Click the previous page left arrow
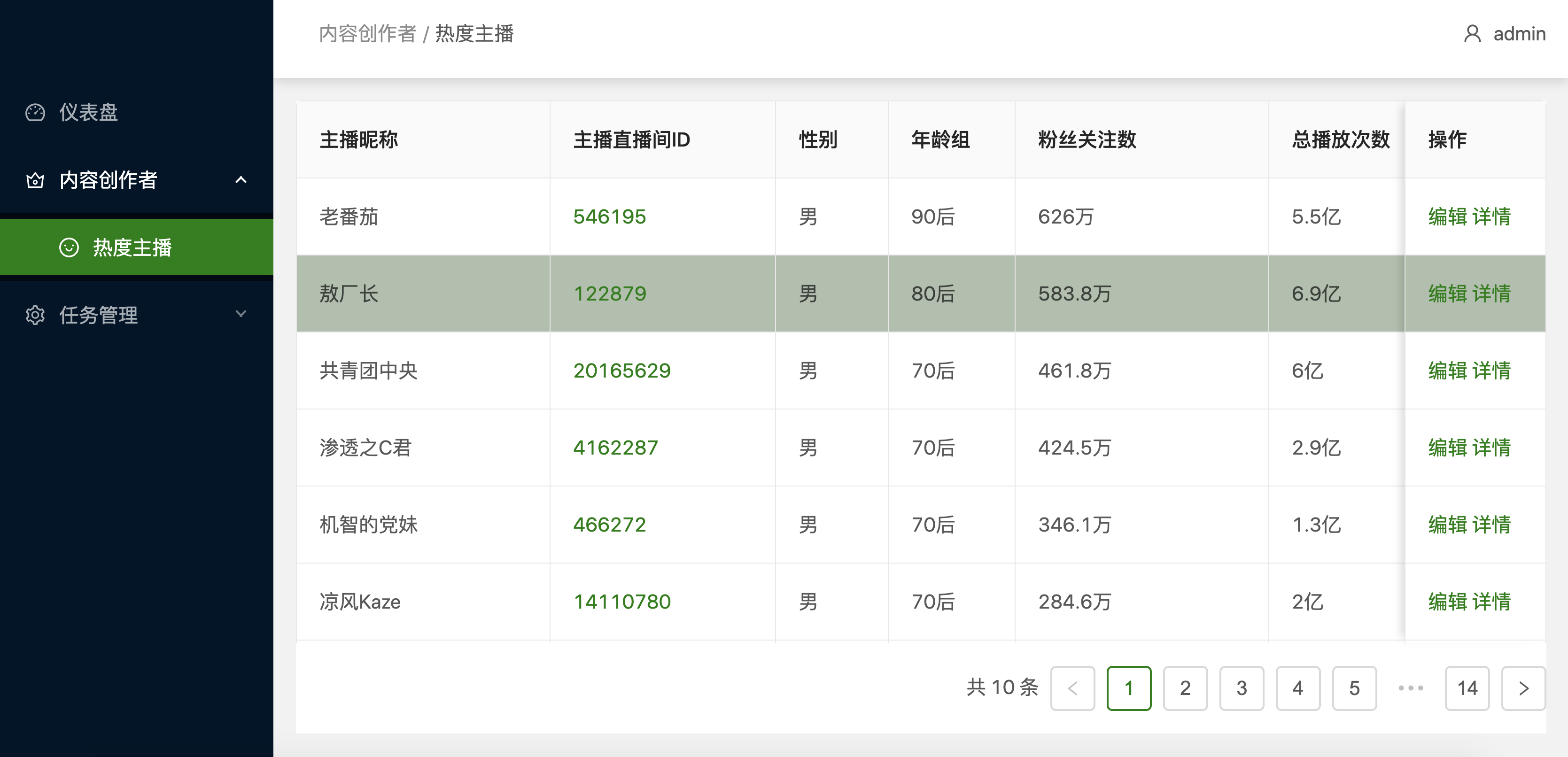This screenshot has height=757, width=1568. [x=1072, y=688]
